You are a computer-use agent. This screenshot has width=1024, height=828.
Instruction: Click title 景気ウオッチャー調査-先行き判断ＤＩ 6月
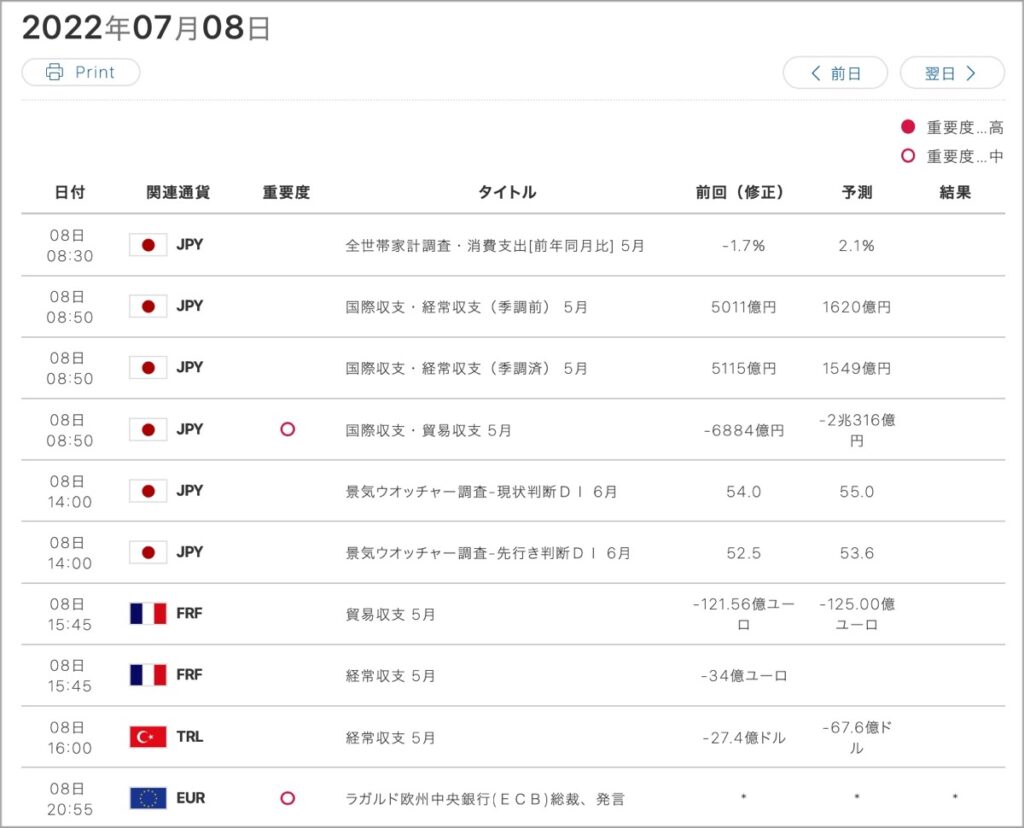488,553
